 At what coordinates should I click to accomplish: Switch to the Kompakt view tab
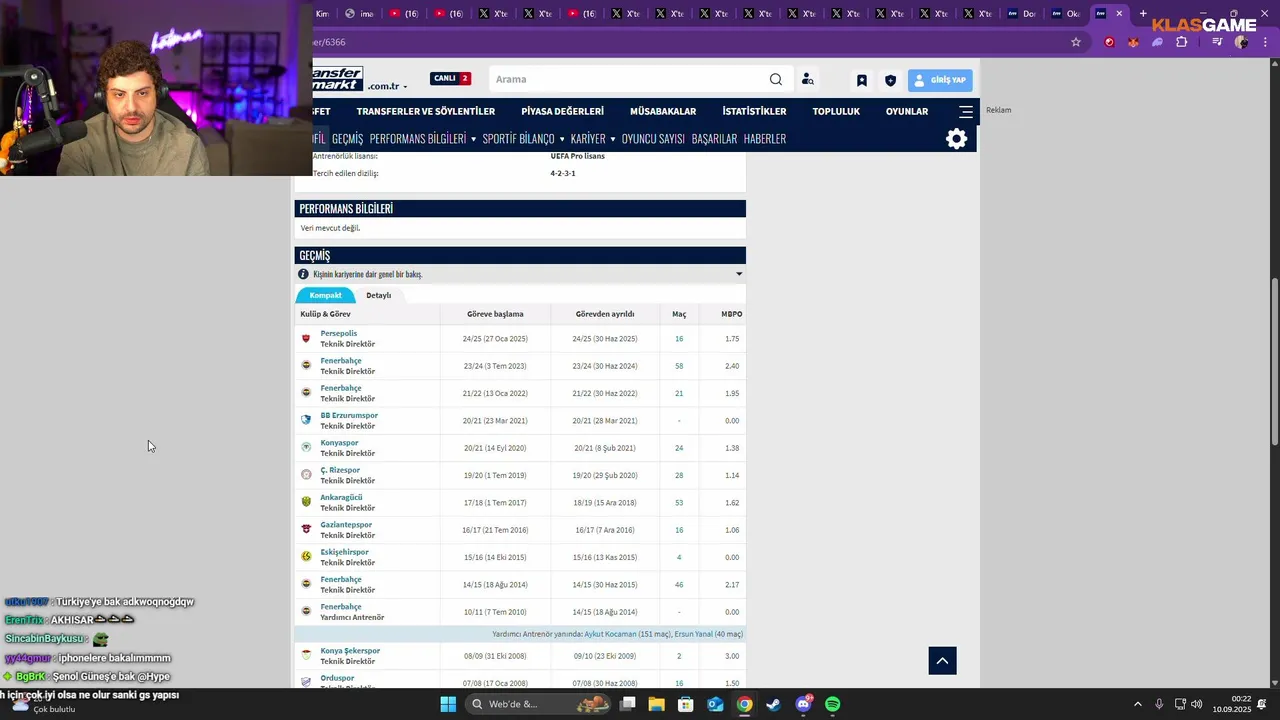325,295
